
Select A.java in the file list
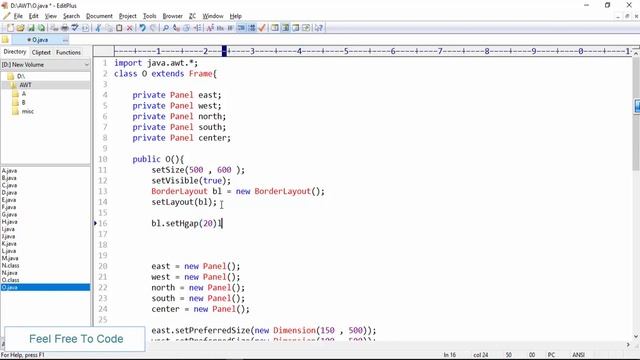pyautogui.click(x=9, y=171)
